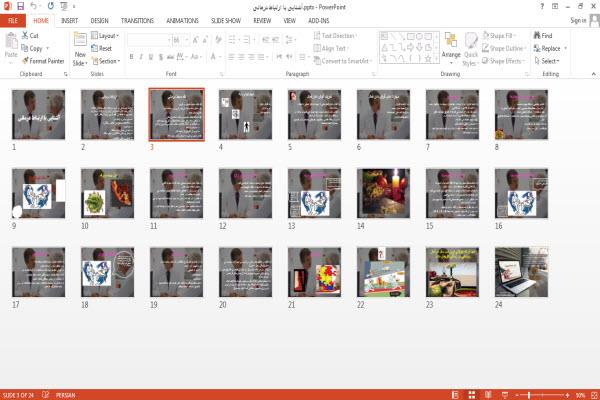The image size is (600, 400).
Task: Fit slide to window icon in status bar
Action: coord(594,395)
